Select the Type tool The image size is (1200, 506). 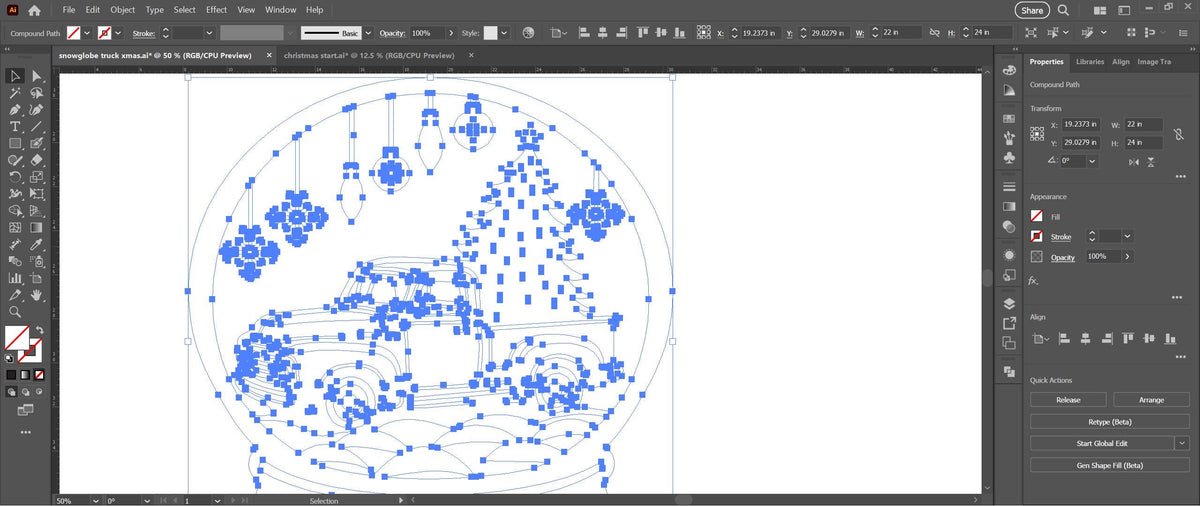coord(16,127)
